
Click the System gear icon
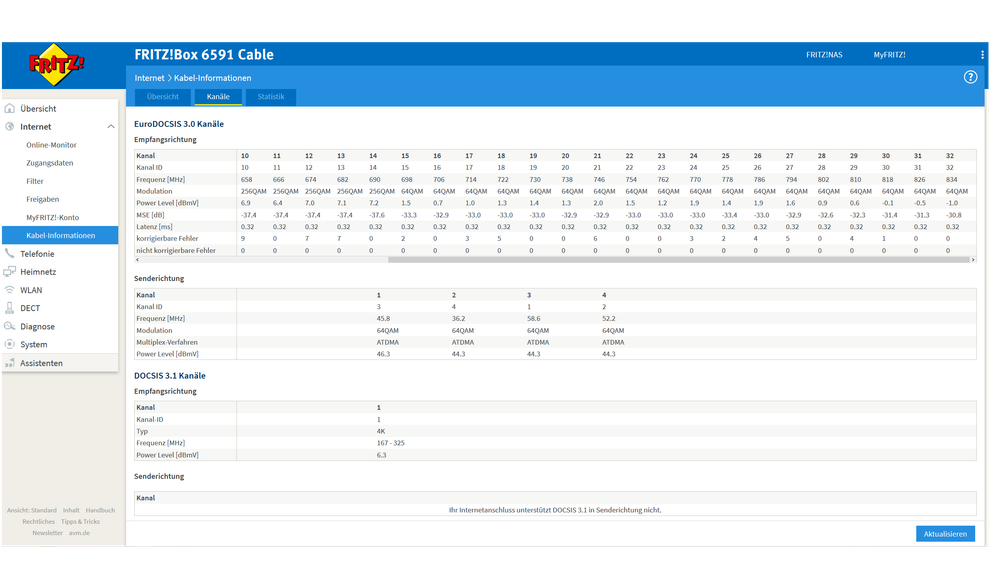pos(10,344)
